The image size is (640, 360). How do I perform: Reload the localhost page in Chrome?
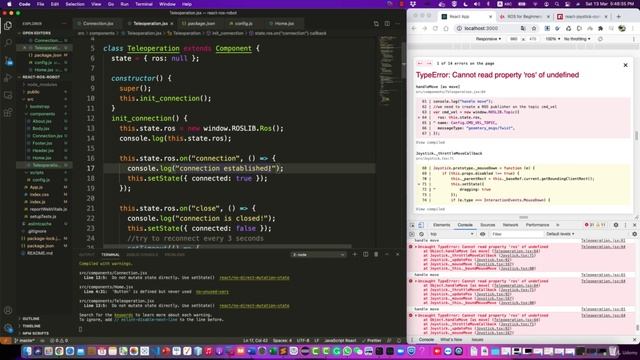coord(435,28)
